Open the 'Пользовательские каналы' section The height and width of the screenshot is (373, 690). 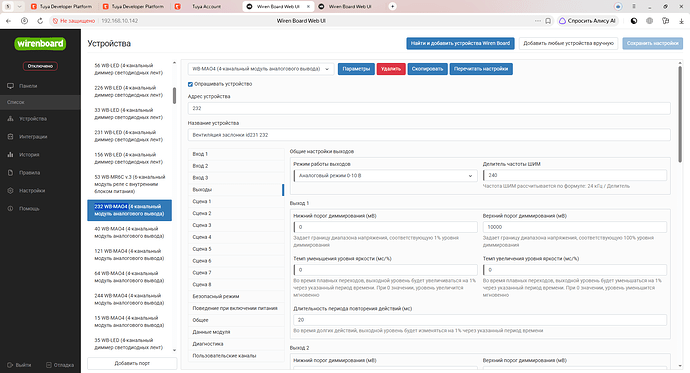click(x=236, y=356)
